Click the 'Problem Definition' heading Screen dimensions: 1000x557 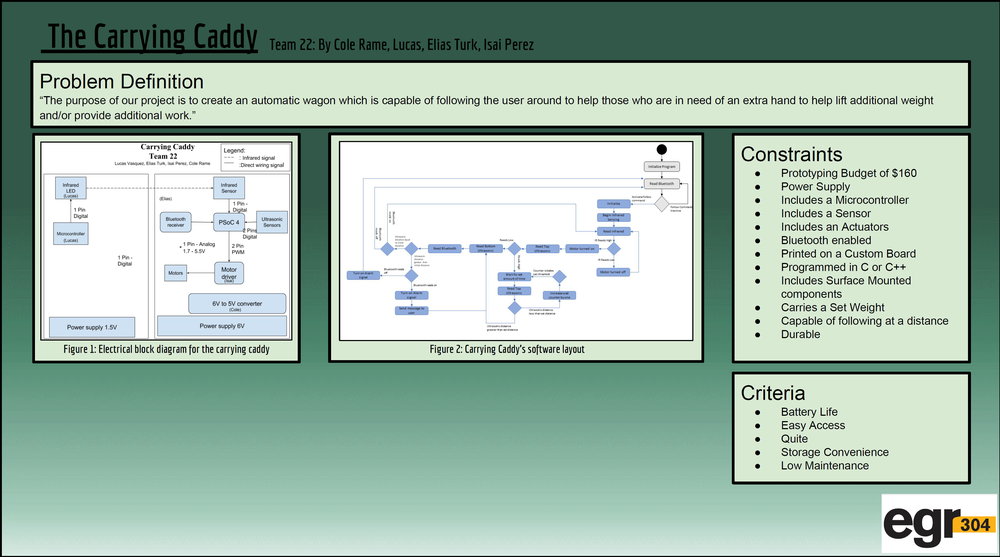click(x=122, y=82)
